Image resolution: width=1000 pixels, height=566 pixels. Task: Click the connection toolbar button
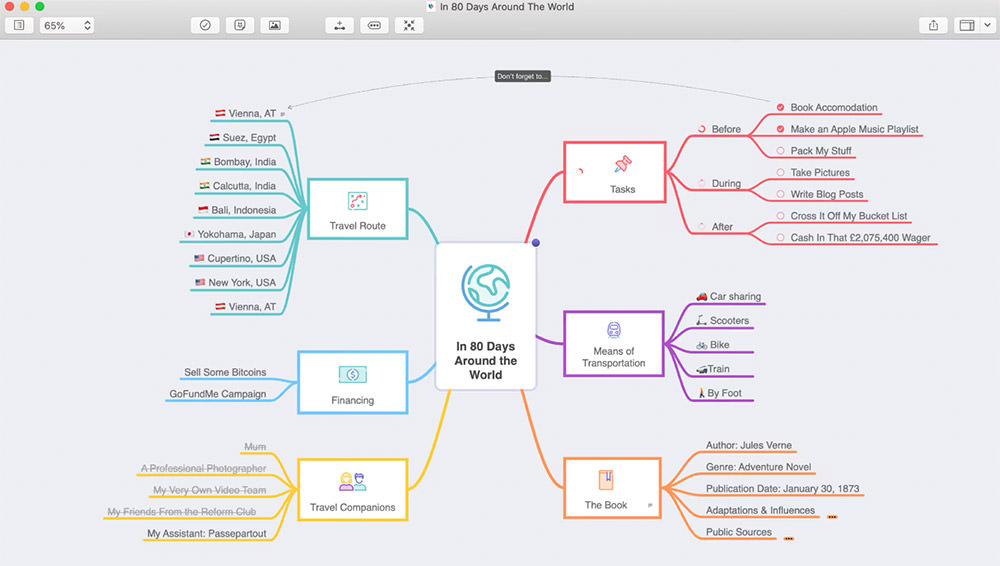tap(374, 26)
